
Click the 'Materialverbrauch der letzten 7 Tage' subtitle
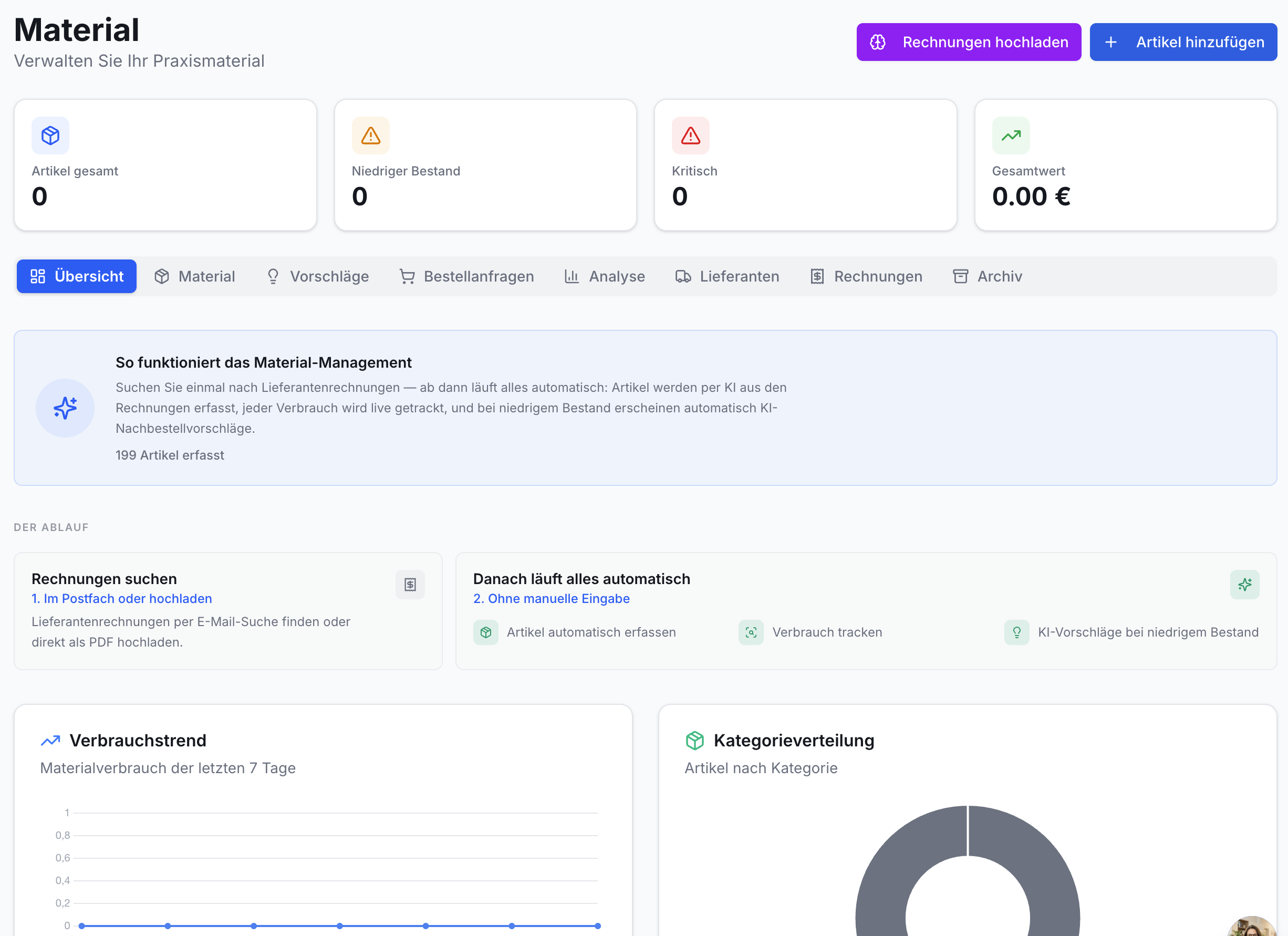point(168,768)
